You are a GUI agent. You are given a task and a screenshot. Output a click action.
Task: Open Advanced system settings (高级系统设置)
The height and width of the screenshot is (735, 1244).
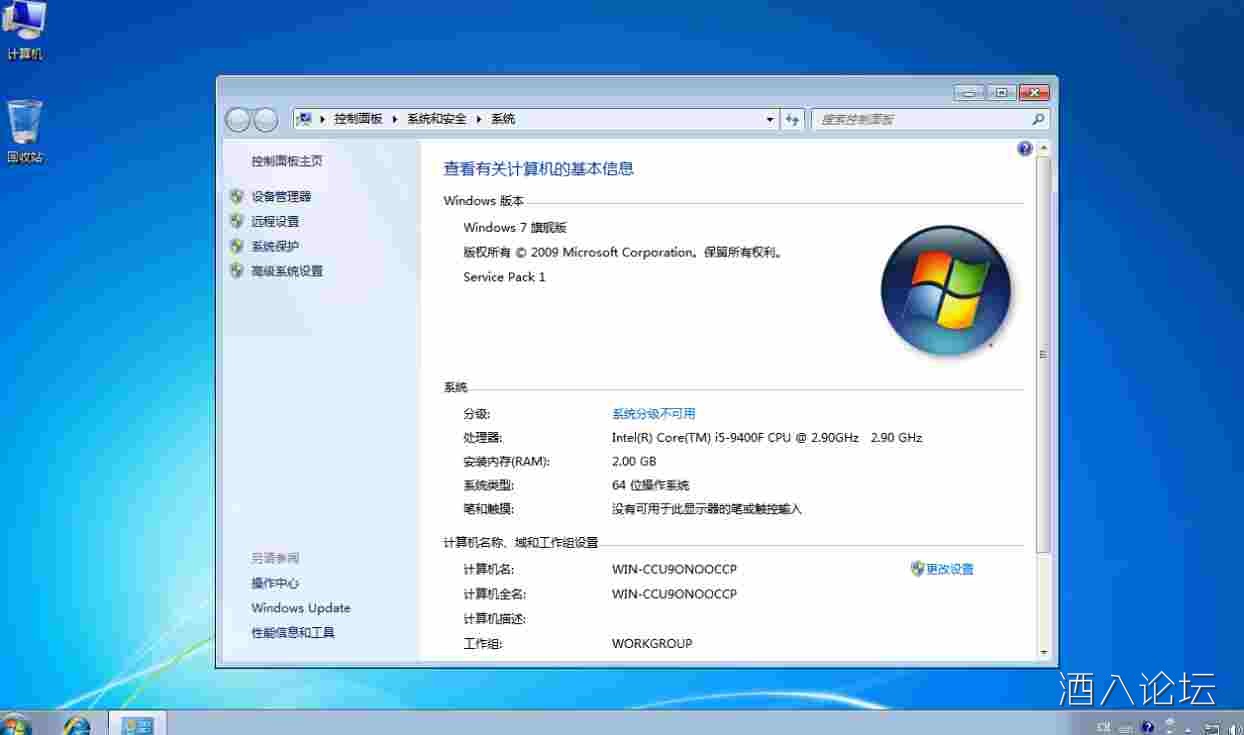coord(287,271)
